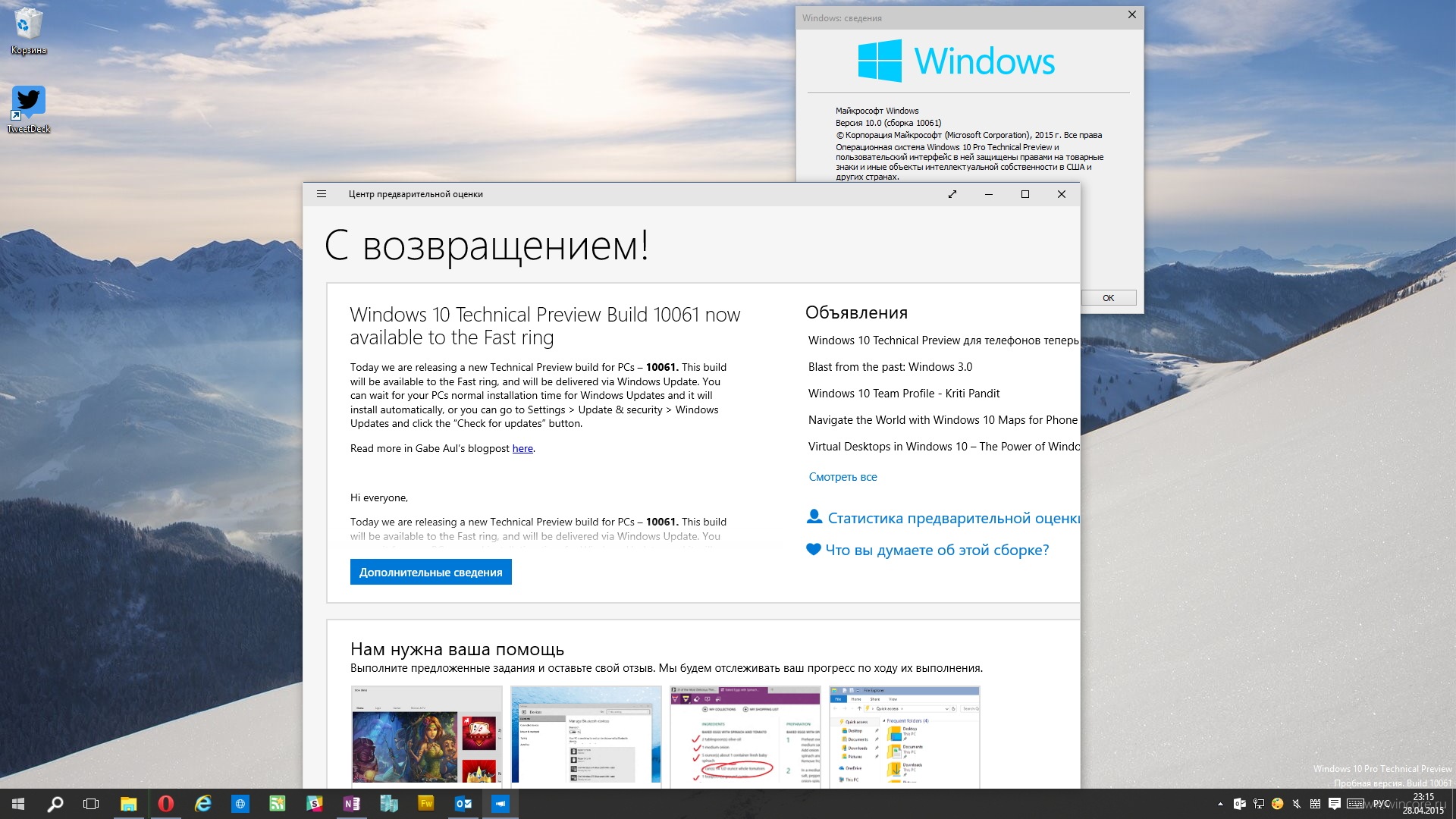Click the Дополнительные сведения button
The height and width of the screenshot is (819, 1456).
pyautogui.click(x=431, y=572)
